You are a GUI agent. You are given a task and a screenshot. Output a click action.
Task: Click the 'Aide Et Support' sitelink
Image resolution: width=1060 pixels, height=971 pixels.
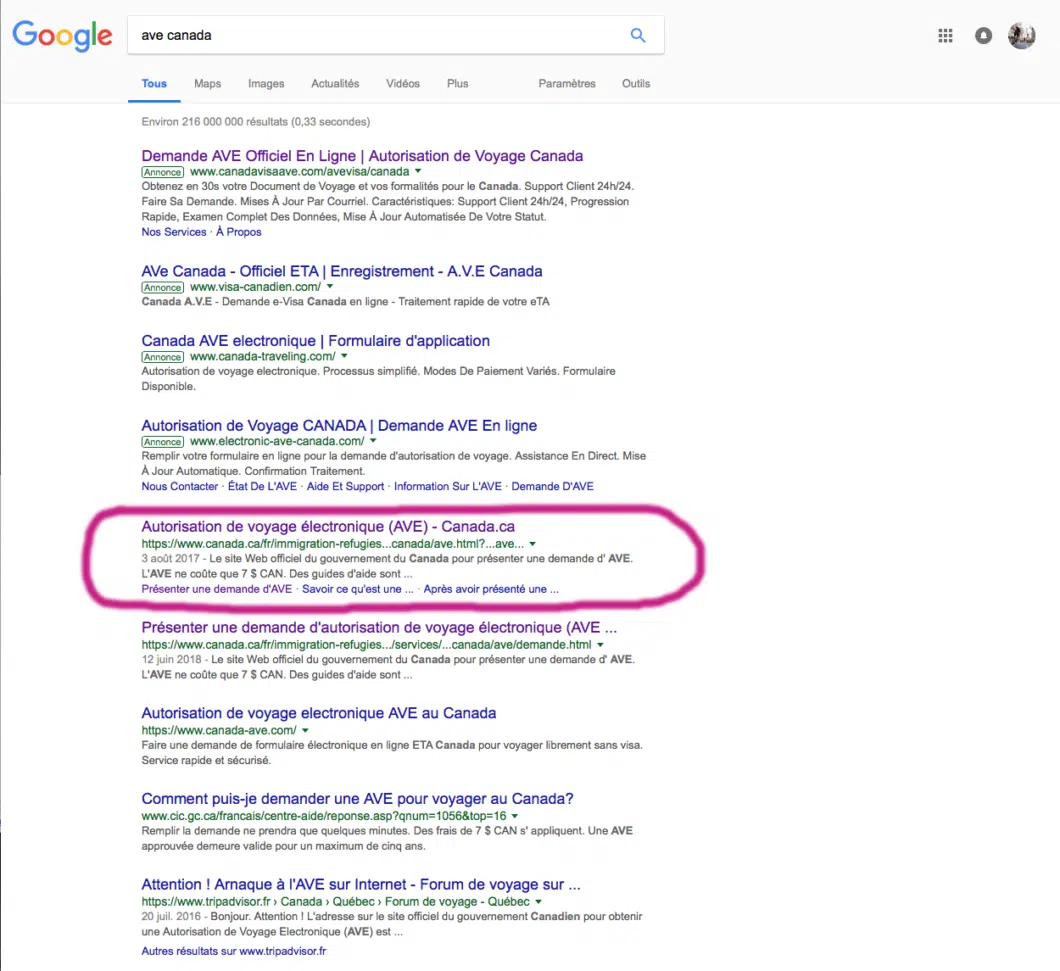click(x=345, y=486)
